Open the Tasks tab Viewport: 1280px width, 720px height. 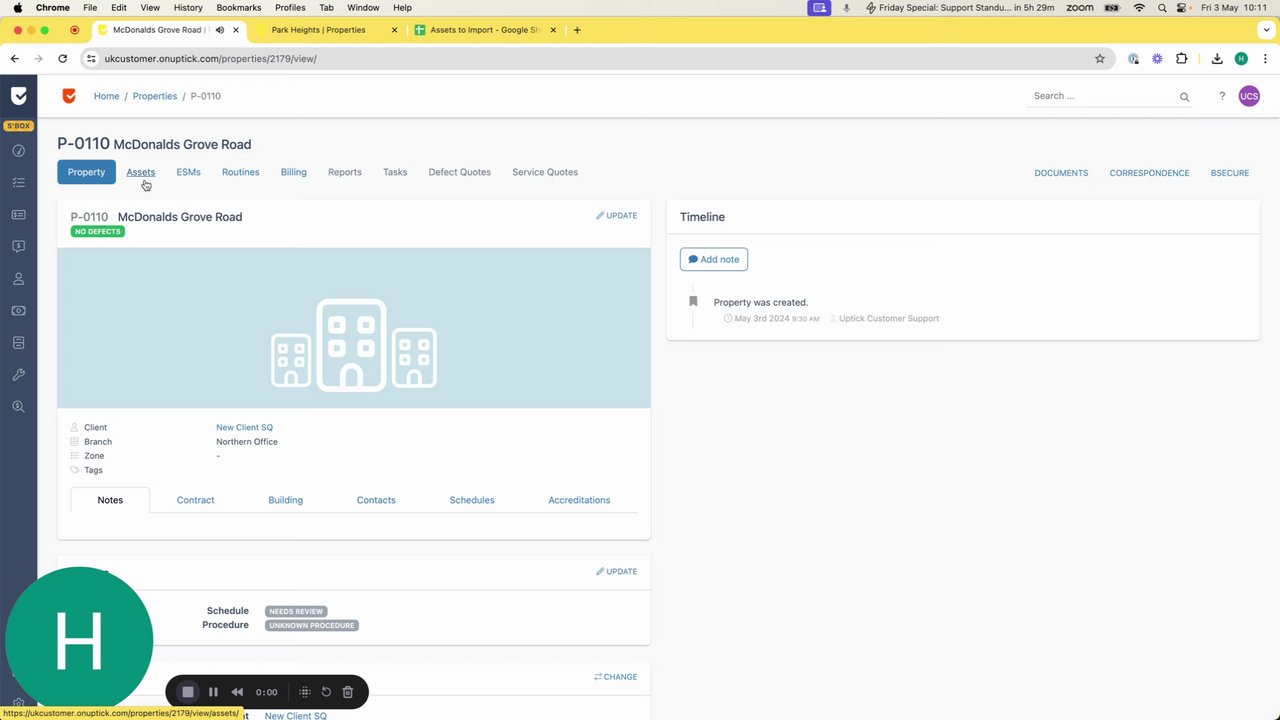pyautogui.click(x=395, y=172)
